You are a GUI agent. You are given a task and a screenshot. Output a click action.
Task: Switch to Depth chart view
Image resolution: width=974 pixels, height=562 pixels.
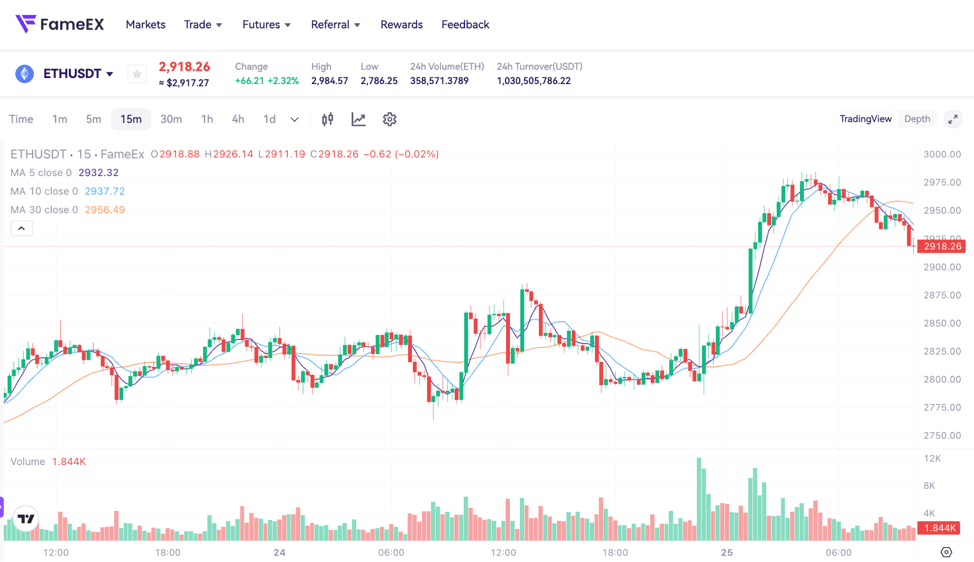pyautogui.click(x=917, y=119)
